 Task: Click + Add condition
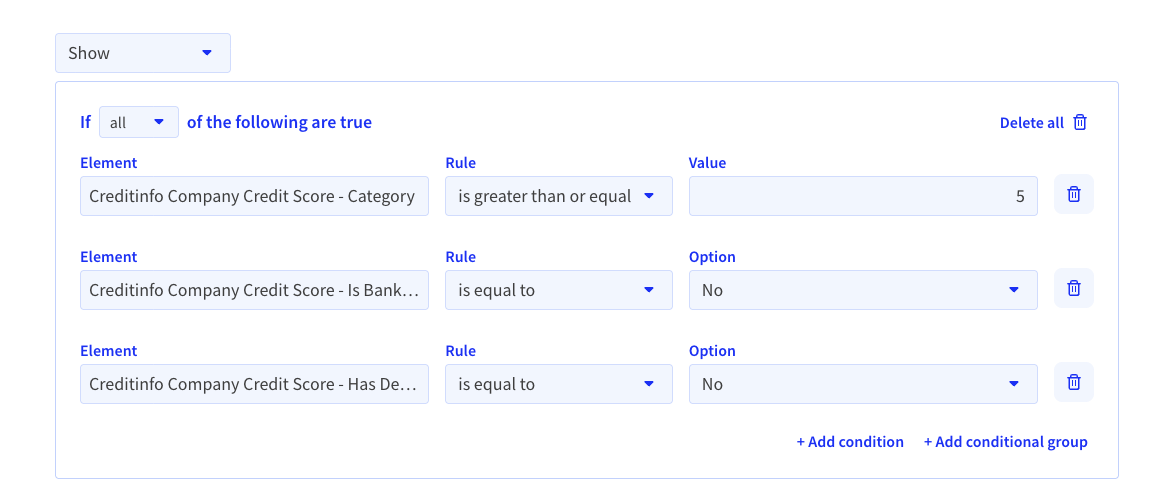click(x=850, y=442)
